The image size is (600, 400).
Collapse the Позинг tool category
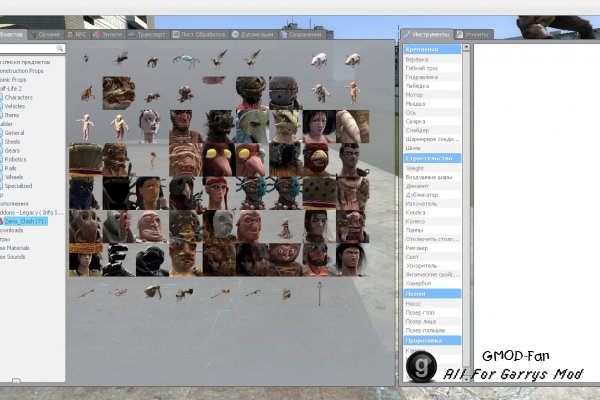coord(432,294)
